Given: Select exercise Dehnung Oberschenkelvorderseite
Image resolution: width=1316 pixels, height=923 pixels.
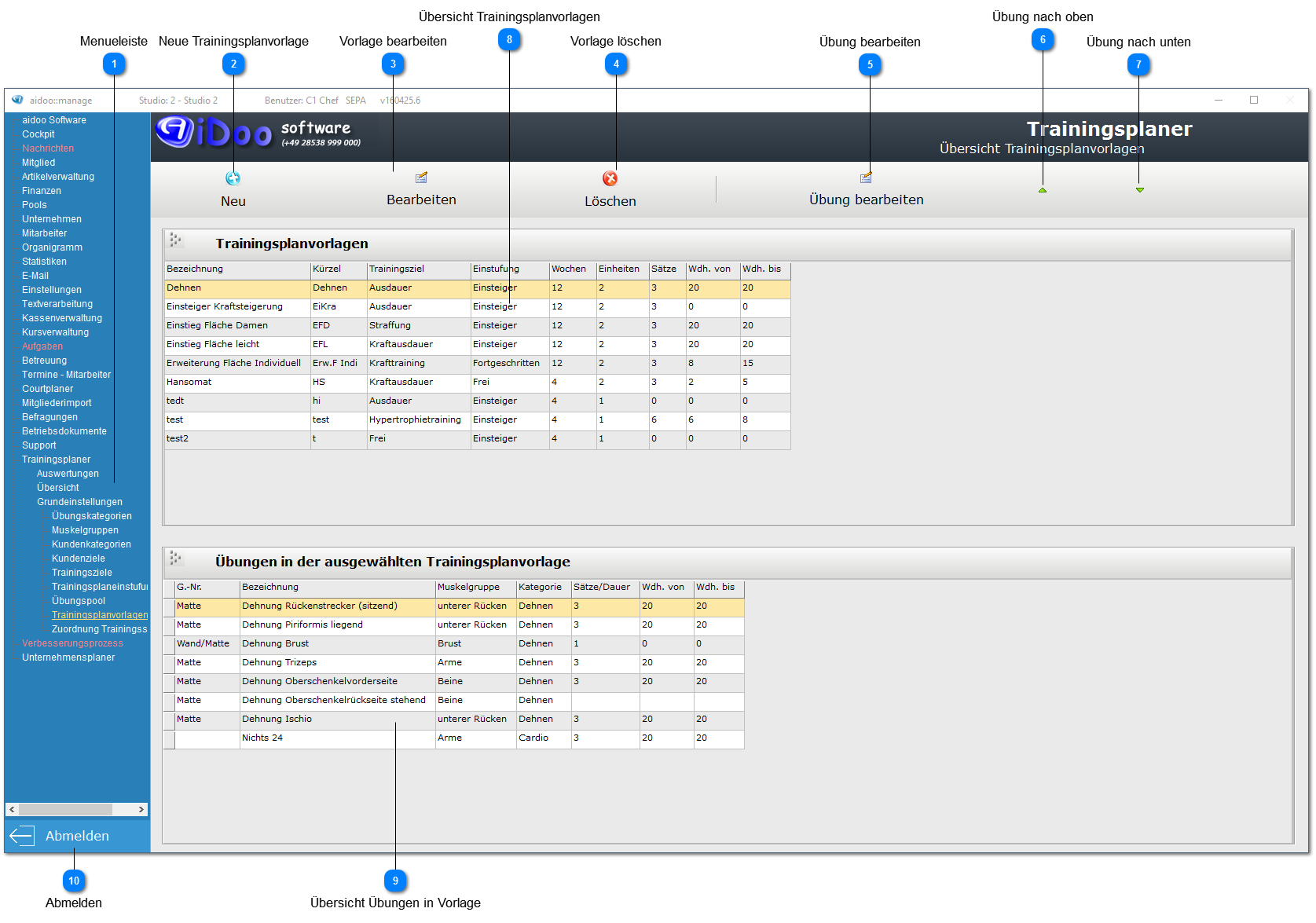Looking at the screenshot, I should coord(454,682).
